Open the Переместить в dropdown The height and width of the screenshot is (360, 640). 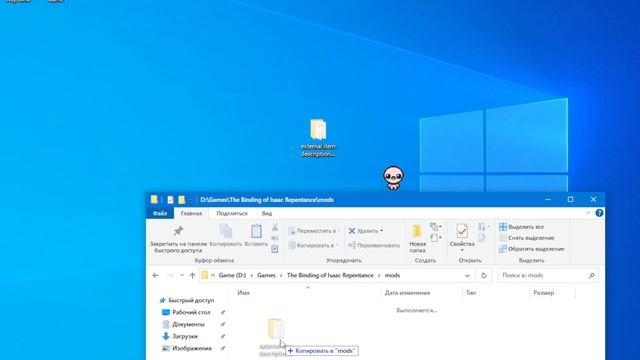coord(314,231)
